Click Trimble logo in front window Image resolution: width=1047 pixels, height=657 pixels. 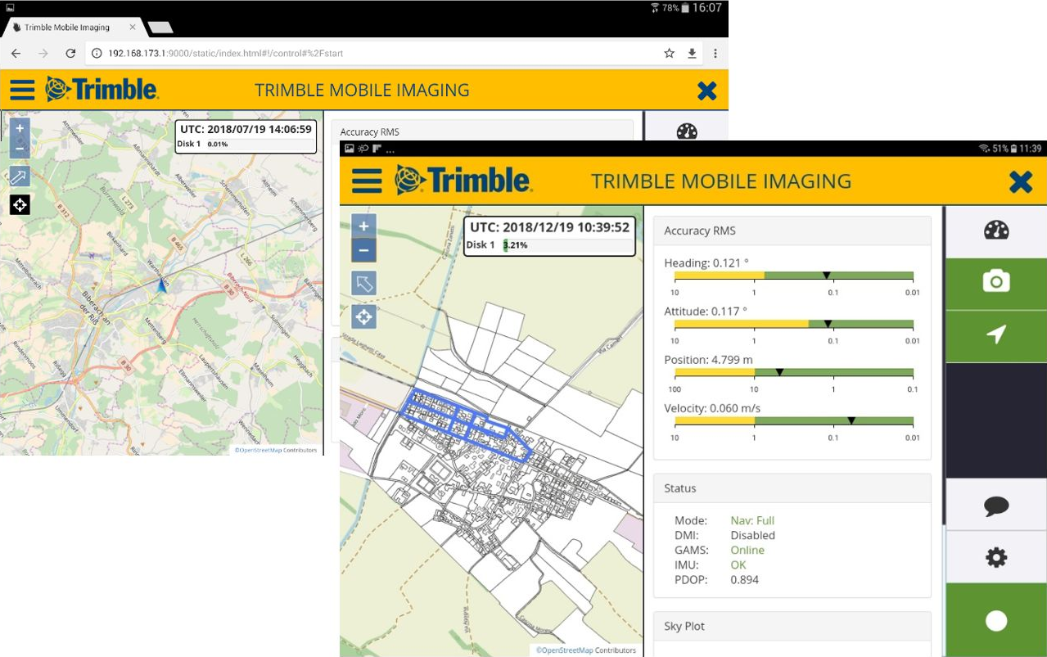[463, 180]
